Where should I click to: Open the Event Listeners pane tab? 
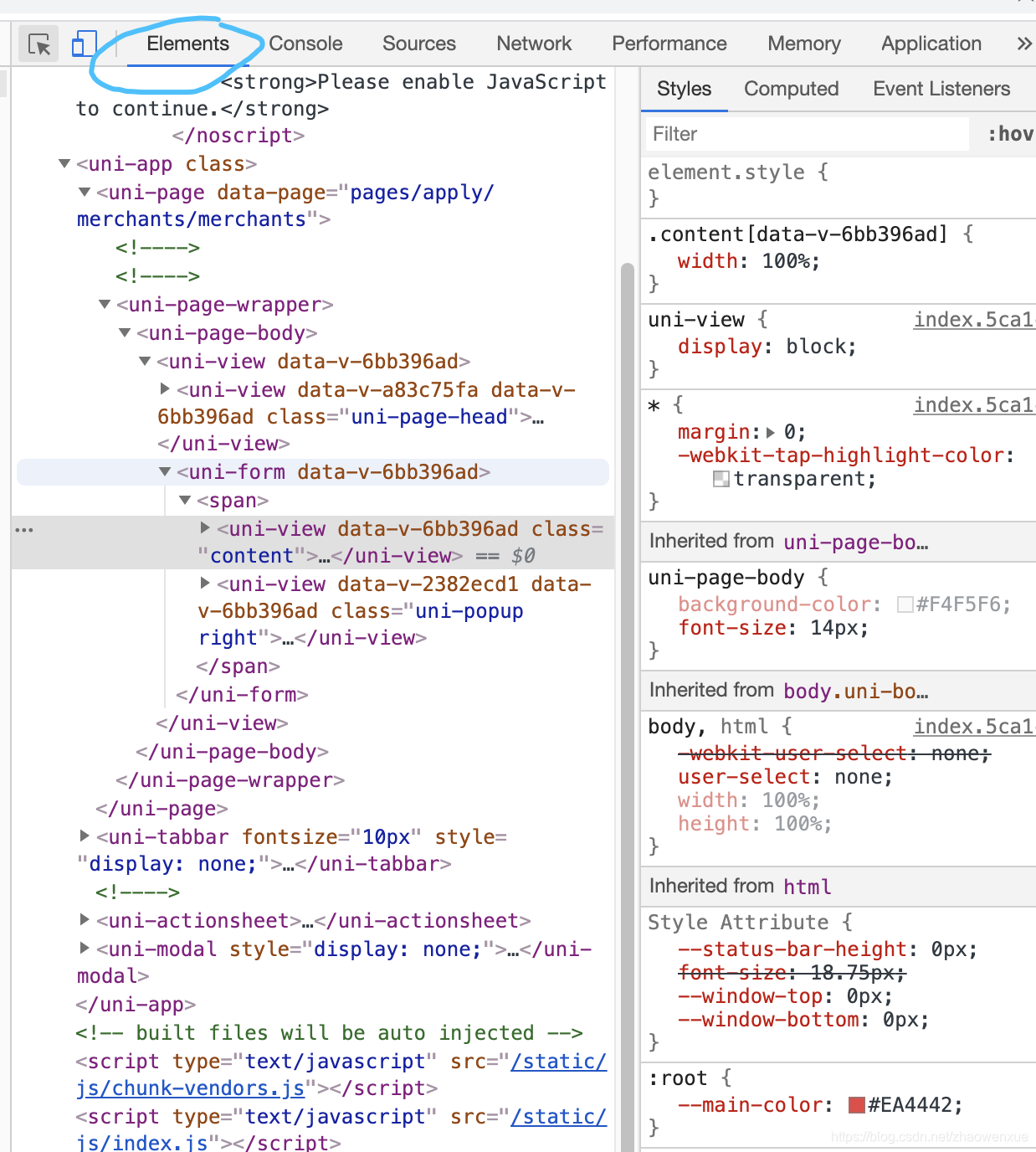(941, 89)
